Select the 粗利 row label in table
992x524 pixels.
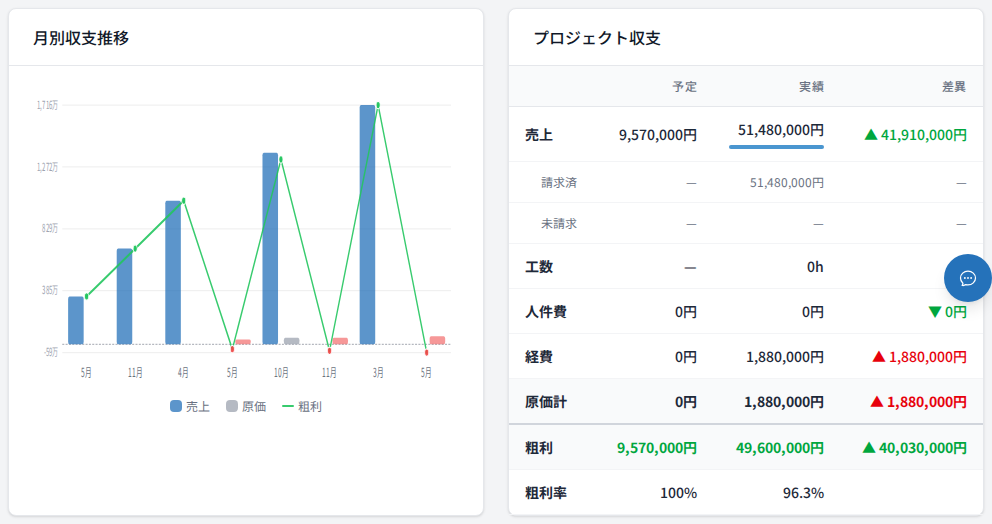[x=539, y=448]
